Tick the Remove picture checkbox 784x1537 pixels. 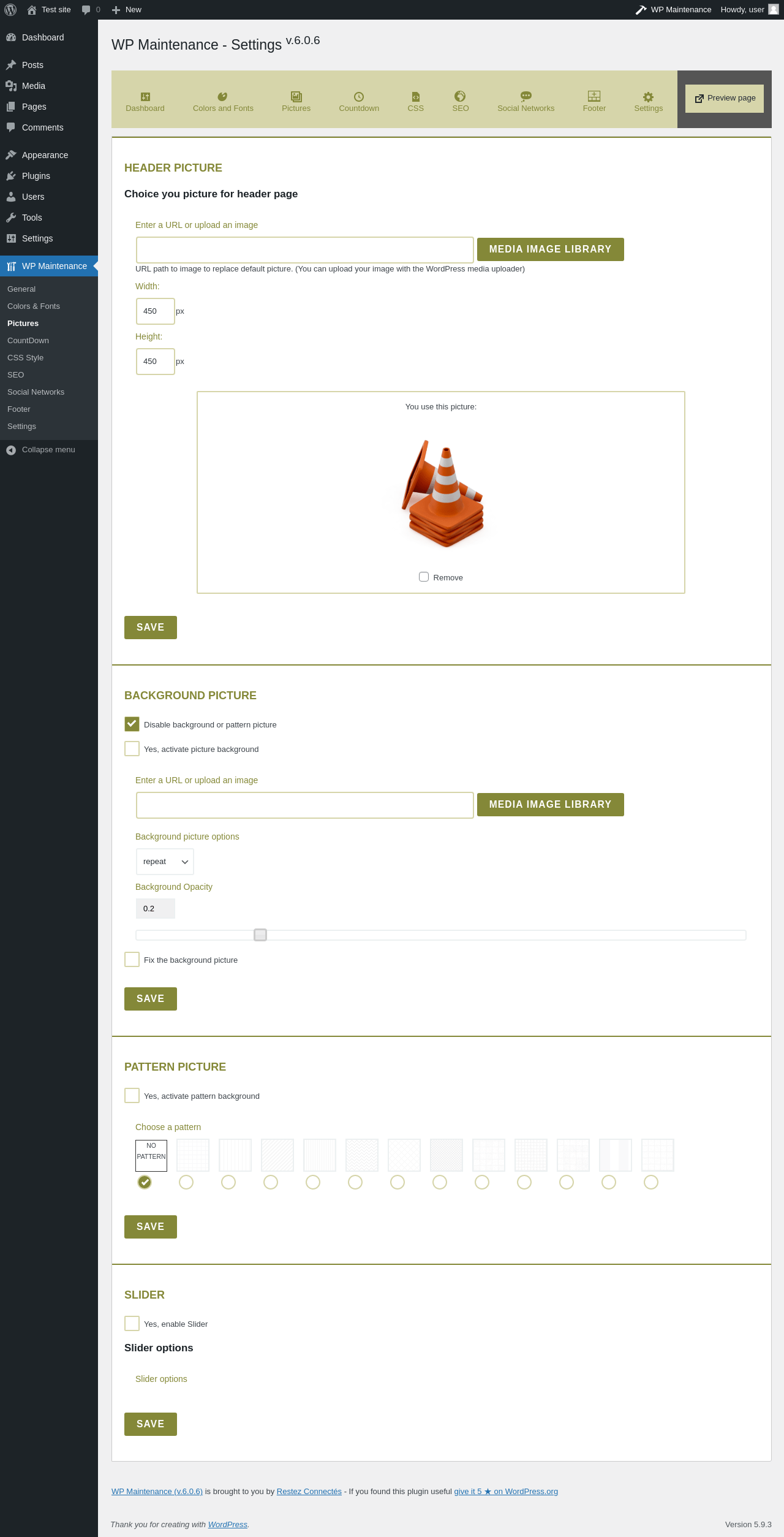coord(424,577)
